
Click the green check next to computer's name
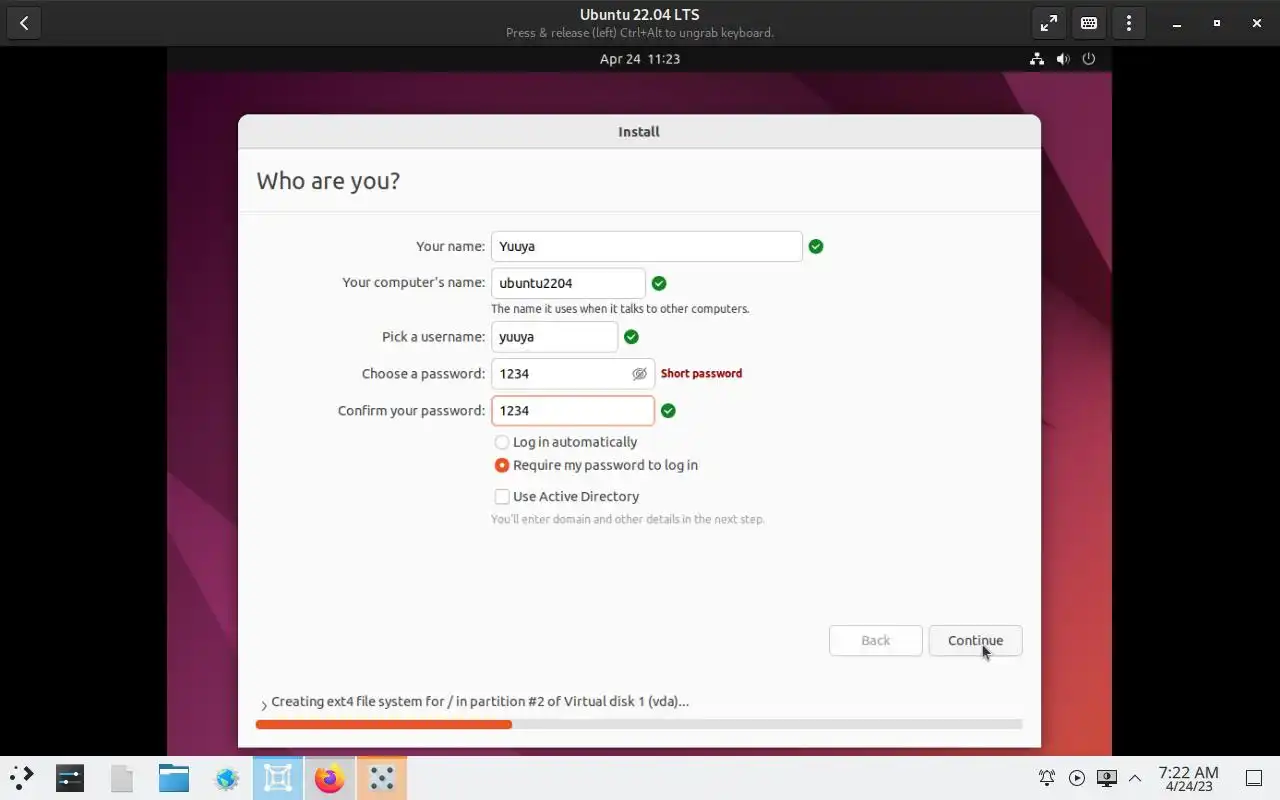click(x=659, y=283)
